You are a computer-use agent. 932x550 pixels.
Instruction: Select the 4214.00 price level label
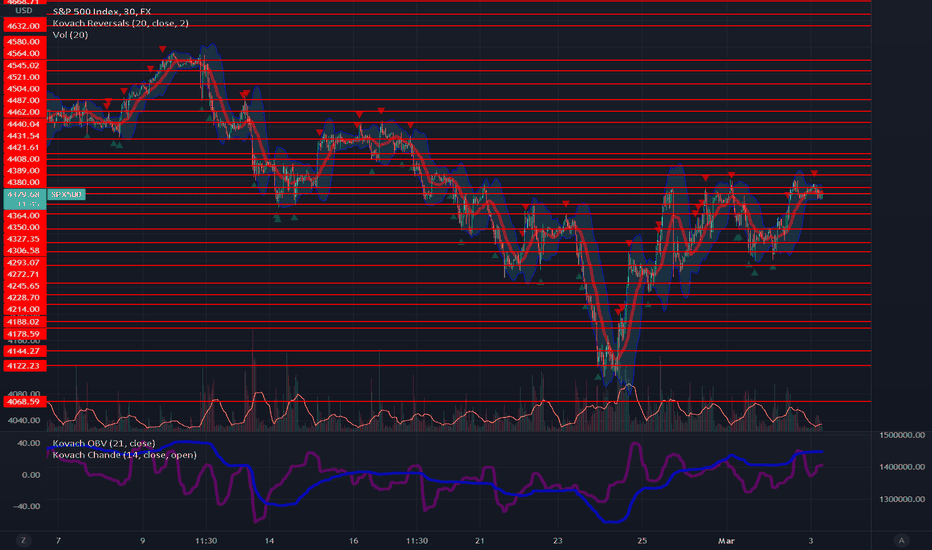coord(24,309)
